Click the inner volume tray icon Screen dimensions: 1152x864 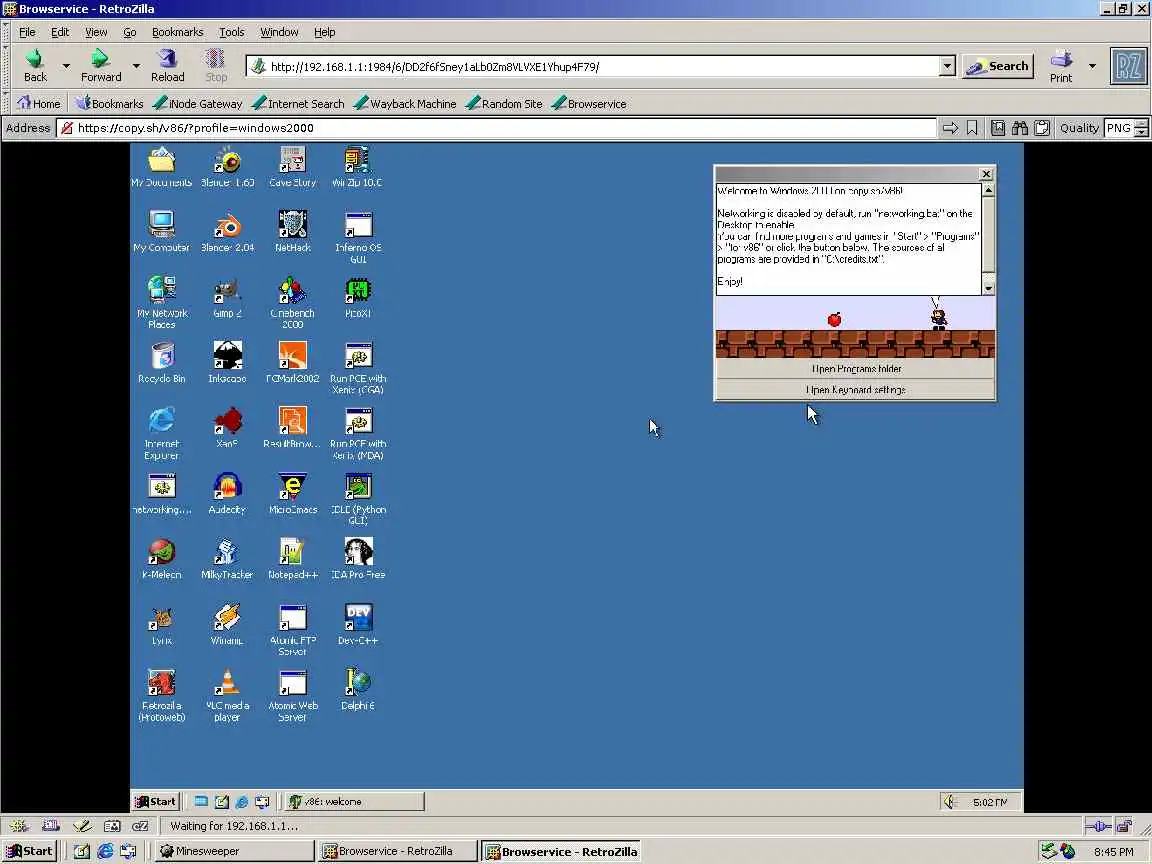pyautogui.click(x=950, y=802)
